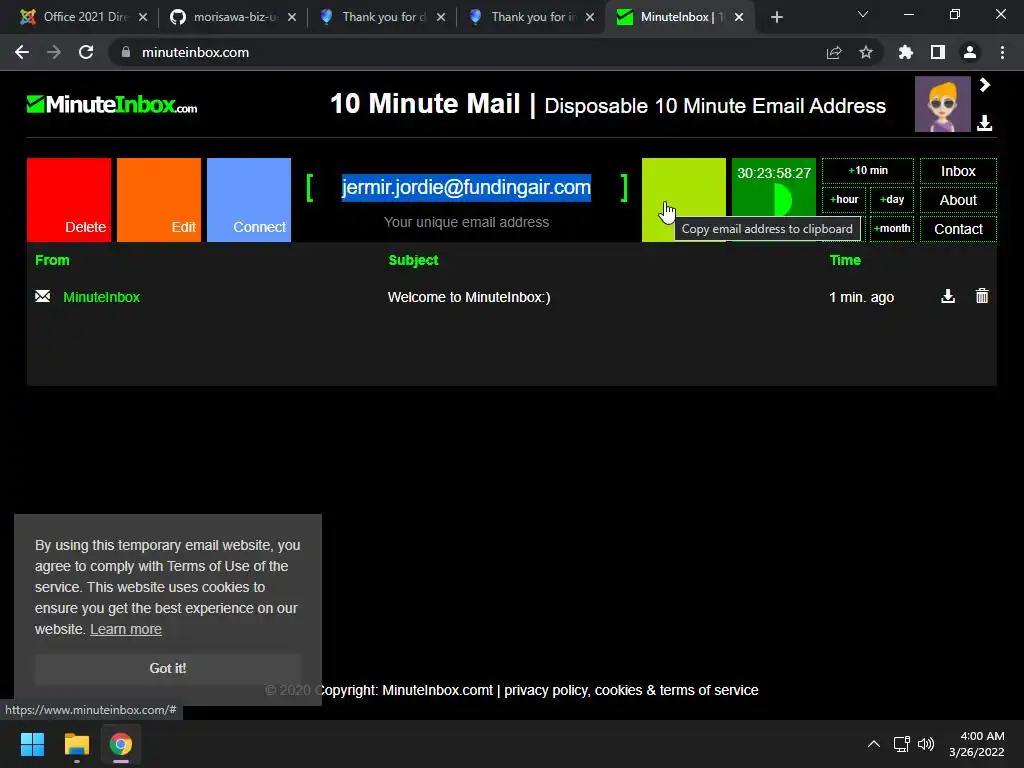Share this page using the share icon
Image resolution: width=1024 pixels, height=768 pixels.
pyautogui.click(x=833, y=52)
